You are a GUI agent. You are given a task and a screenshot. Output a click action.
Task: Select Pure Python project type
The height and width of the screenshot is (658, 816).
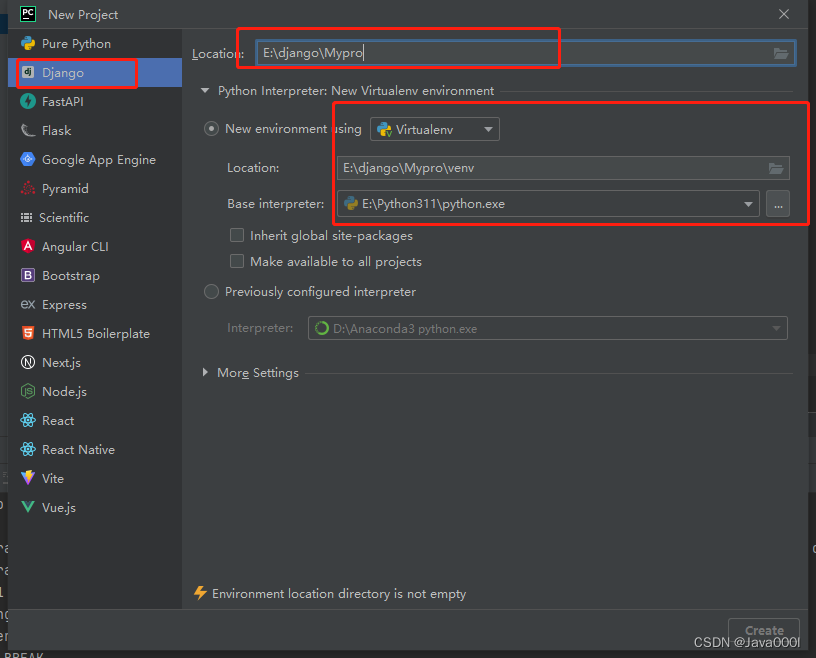[x=95, y=44]
